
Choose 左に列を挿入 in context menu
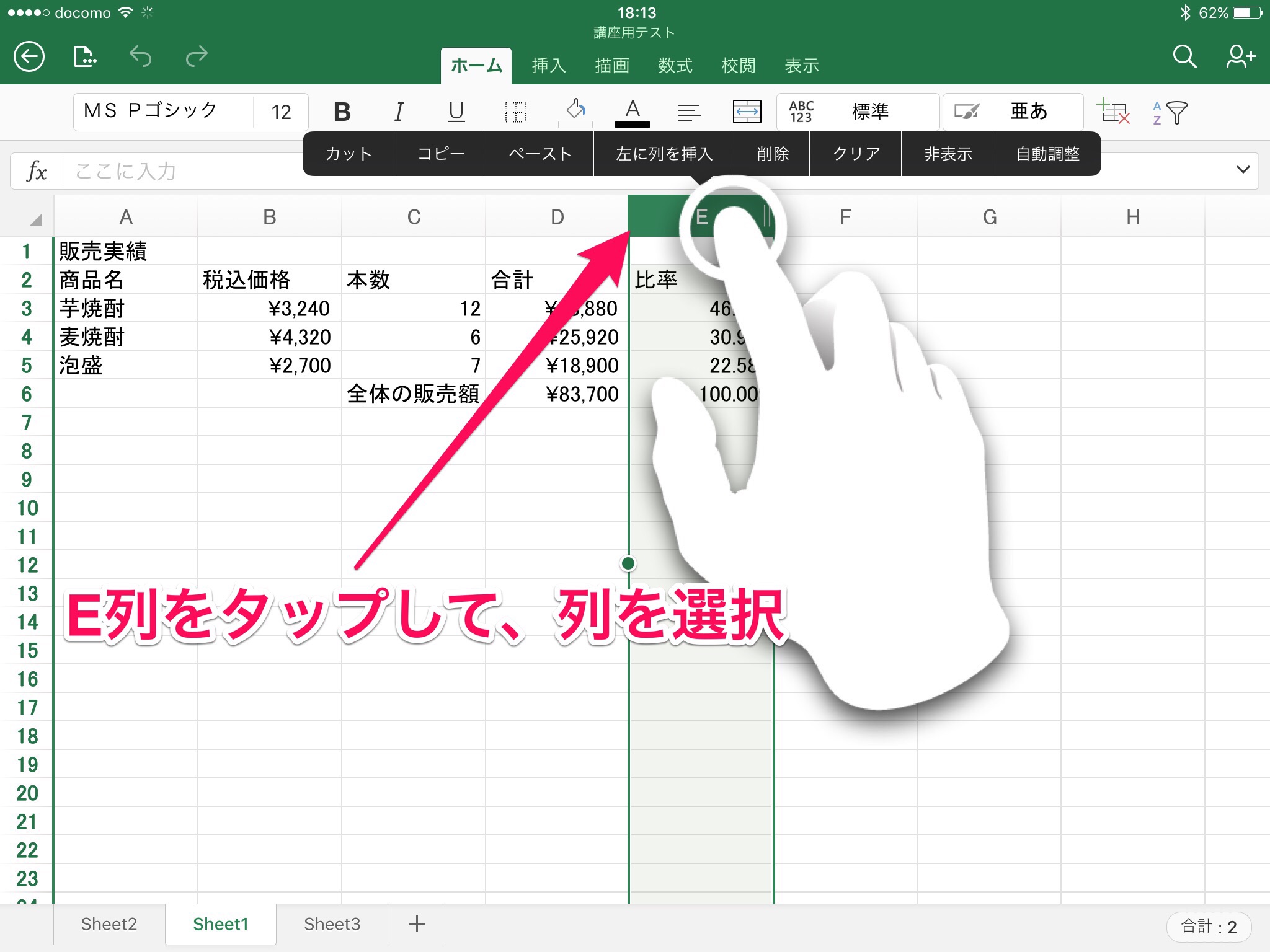664,154
